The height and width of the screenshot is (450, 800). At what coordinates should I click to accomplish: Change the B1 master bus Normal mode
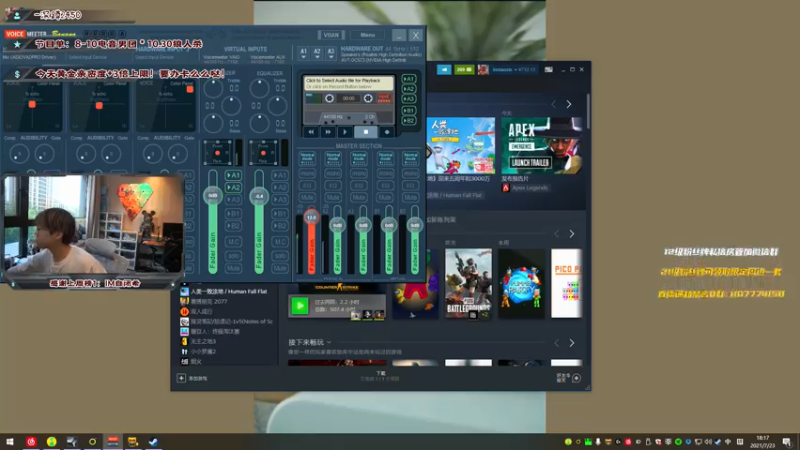coord(385,158)
